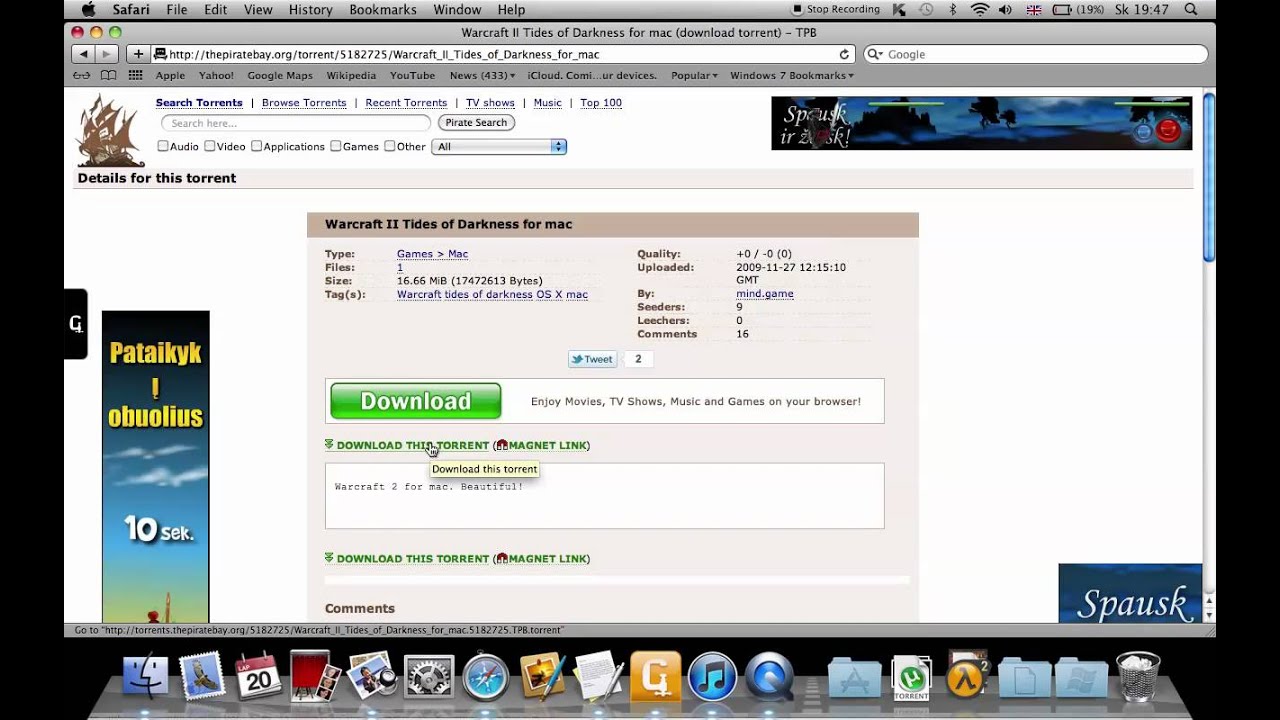Expand the News (433) bookmarks dropdown
This screenshot has height=720, width=1280.
pos(483,76)
